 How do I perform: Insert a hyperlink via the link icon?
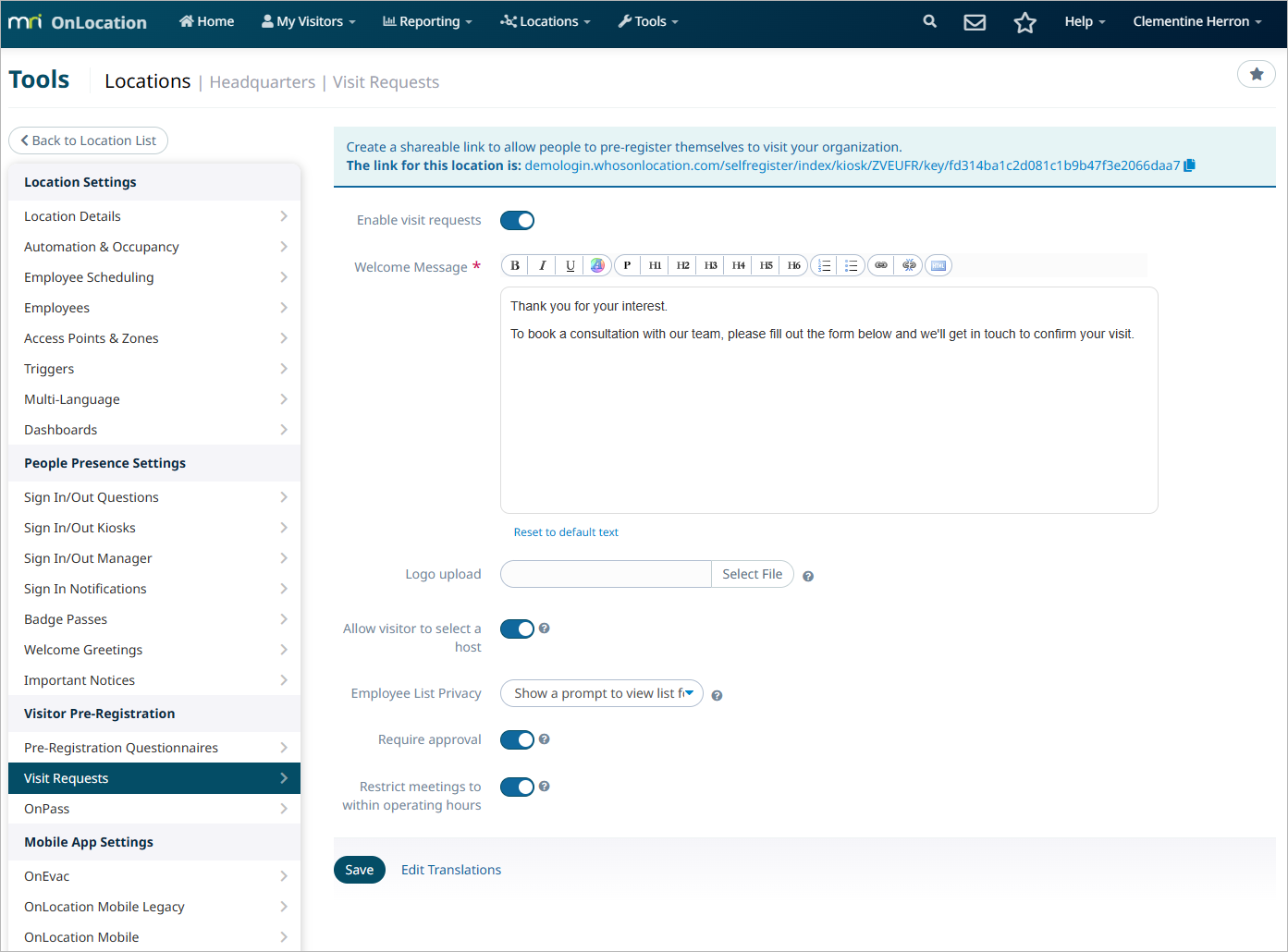881,265
